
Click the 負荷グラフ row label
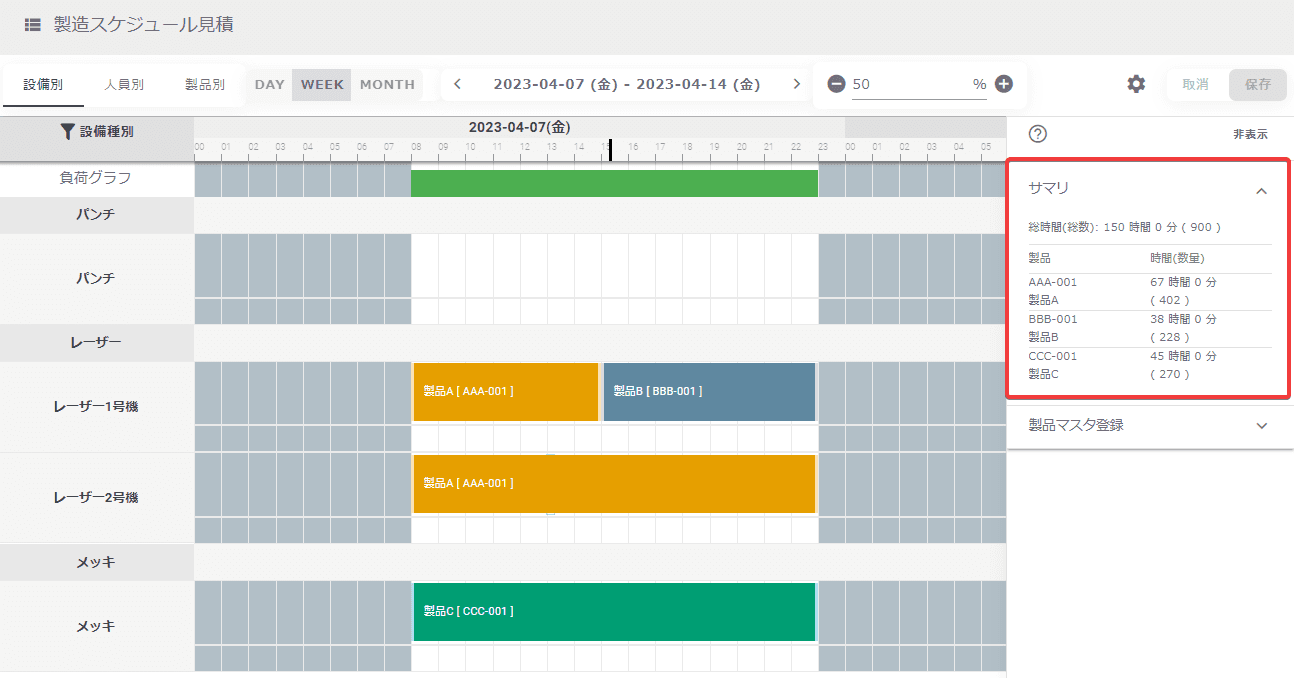pos(97,178)
